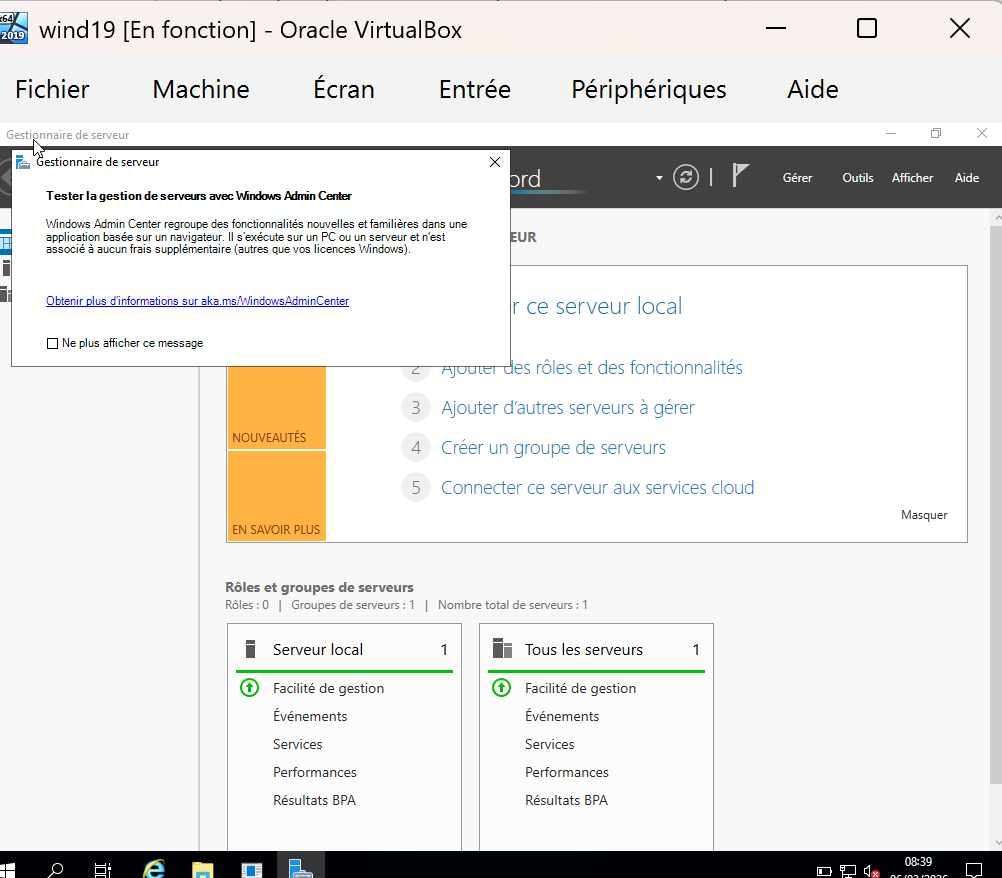Expand the breadcrumb dropdown arrow beside refresh
This screenshot has height=878, width=1002.
tap(659, 178)
